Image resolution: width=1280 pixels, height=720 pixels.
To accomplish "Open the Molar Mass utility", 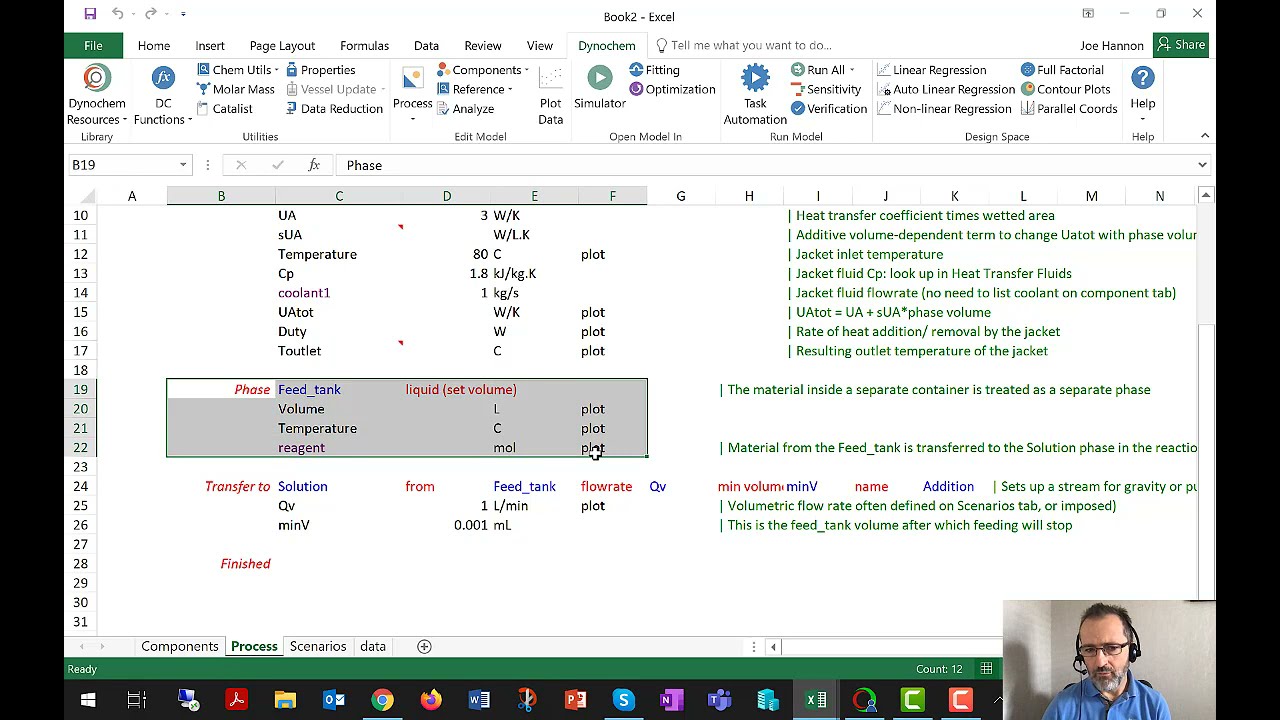I will (236, 89).
